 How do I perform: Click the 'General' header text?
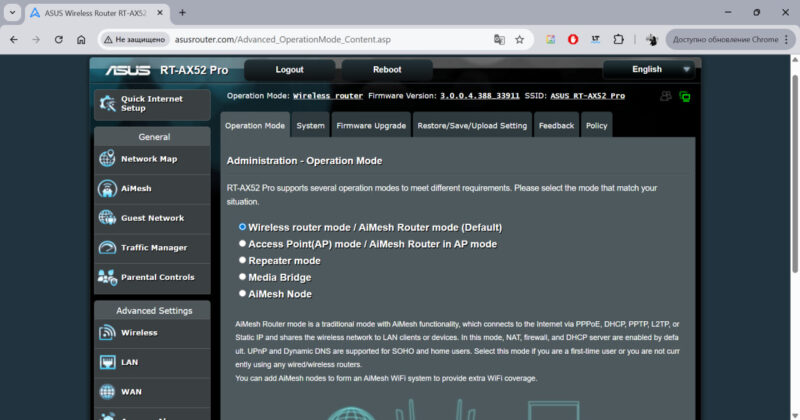coord(154,137)
